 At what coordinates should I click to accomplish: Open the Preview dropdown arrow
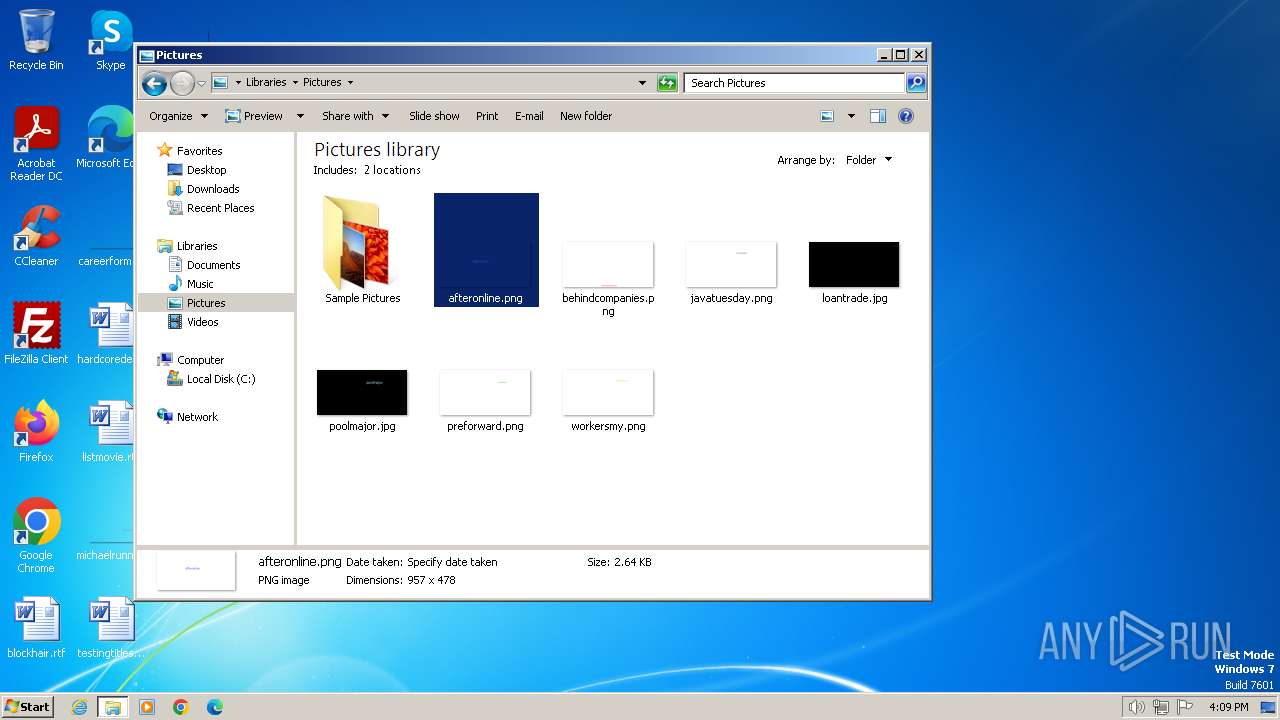pos(299,116)
